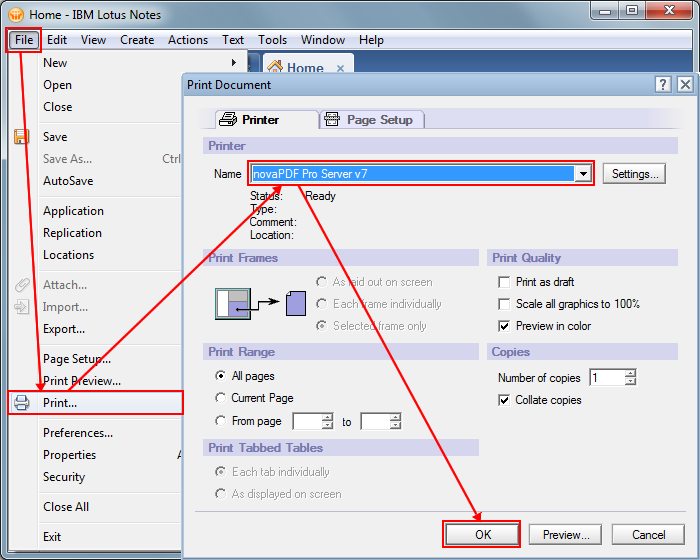Decrease the Number of copies spinner
Viewport: 700px width, 560px height.
pyautogui.click(x=630, y=381)
